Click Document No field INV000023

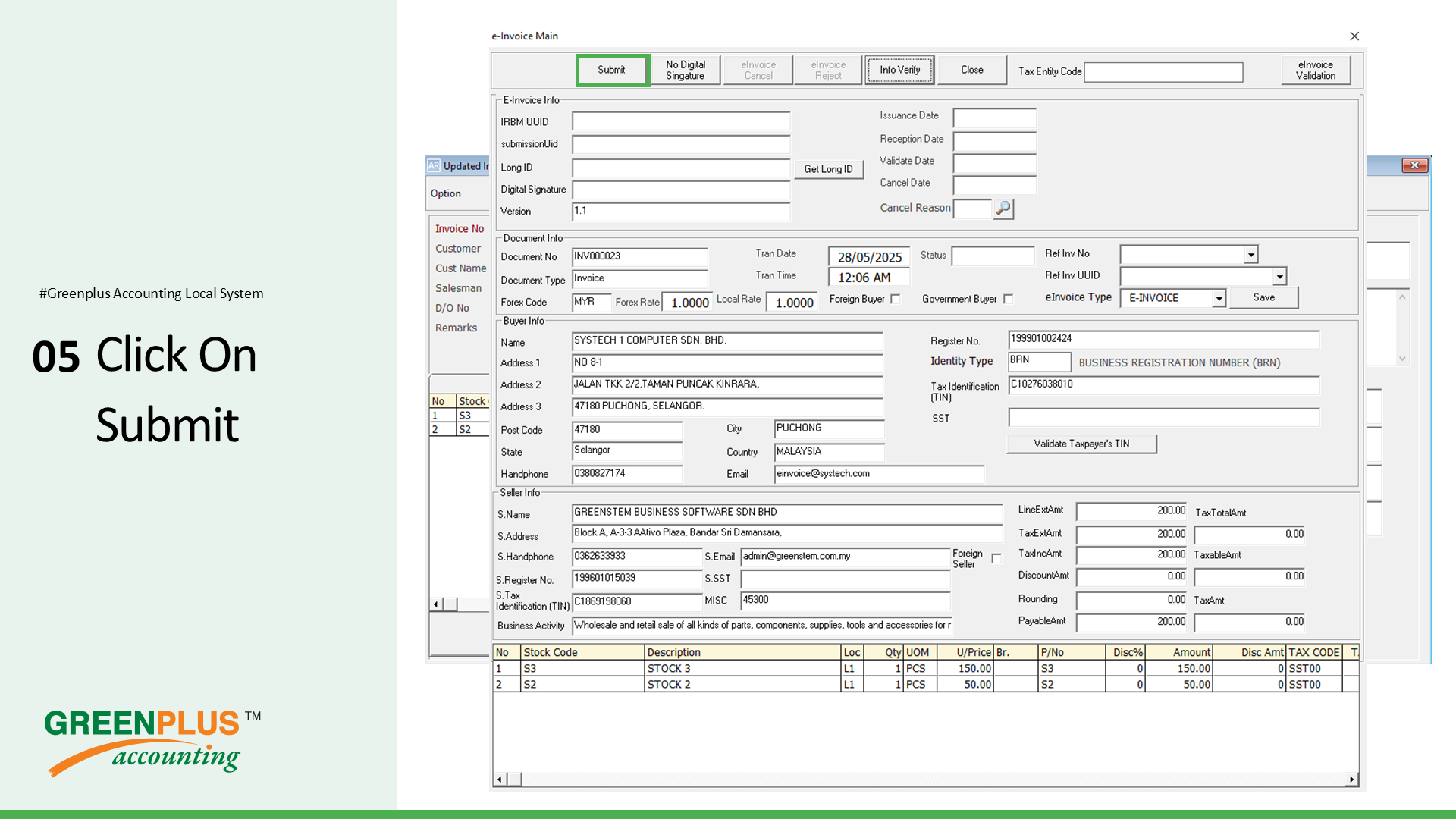(639, 257)
